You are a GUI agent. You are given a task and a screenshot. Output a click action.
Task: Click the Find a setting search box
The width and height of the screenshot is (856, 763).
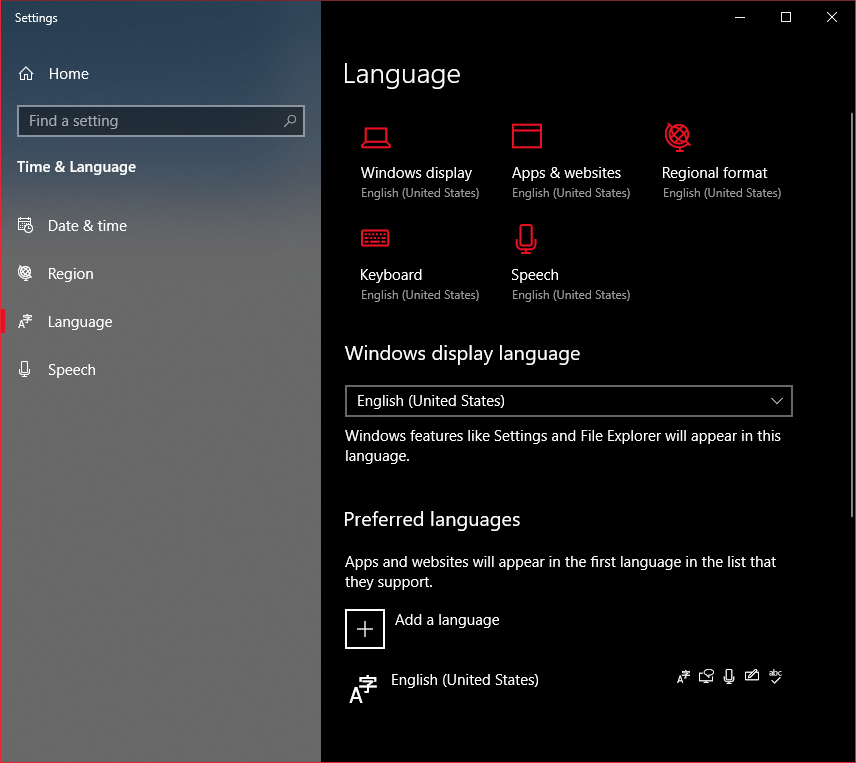click(150, 120)
